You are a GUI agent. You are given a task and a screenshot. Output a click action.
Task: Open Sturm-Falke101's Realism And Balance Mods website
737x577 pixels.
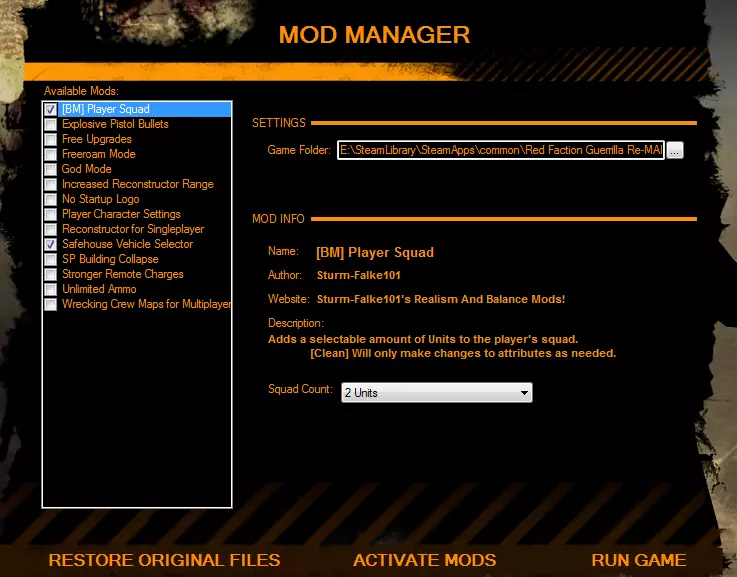coord(441,299)
